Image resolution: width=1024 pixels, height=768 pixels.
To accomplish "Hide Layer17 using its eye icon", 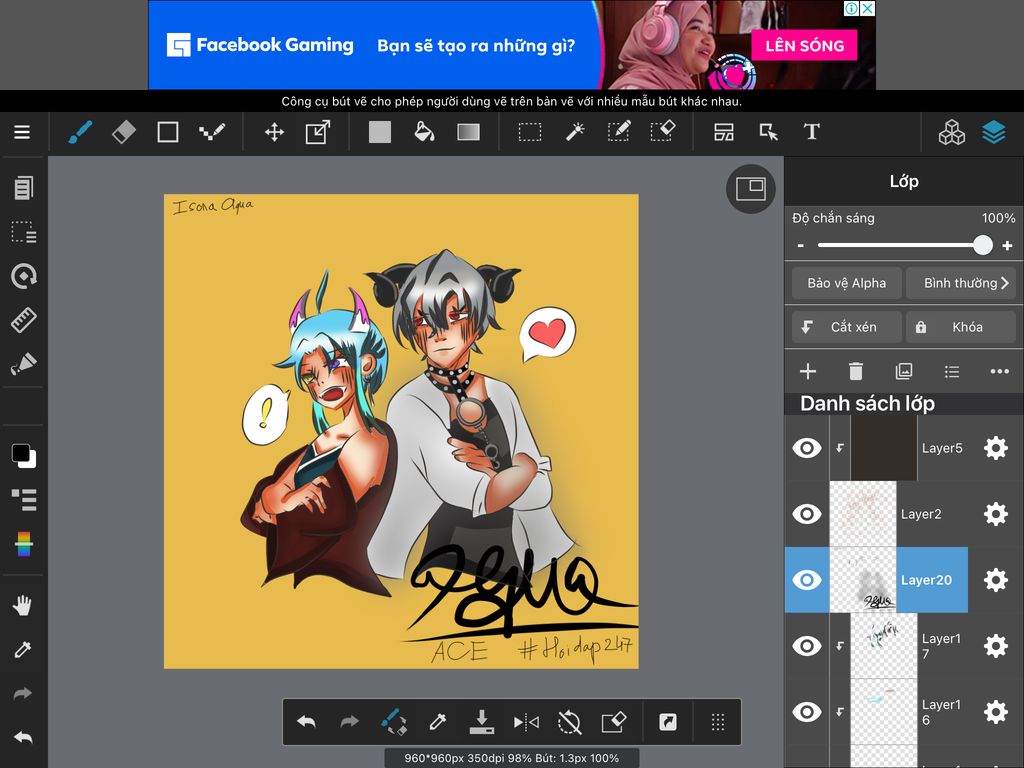I will pyautogui.click(x=807, y=646).
